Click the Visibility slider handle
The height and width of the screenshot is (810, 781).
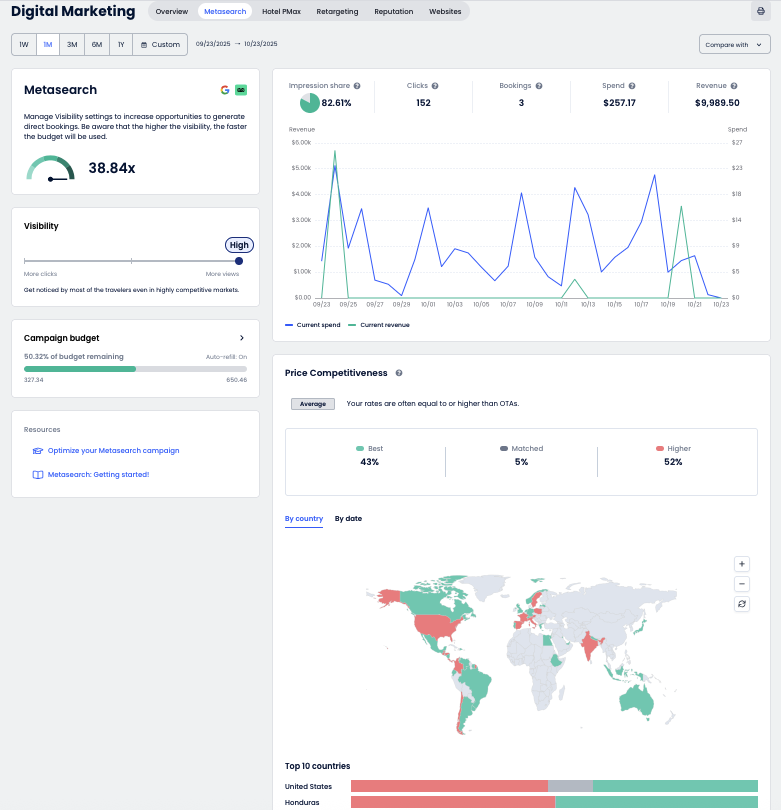pos(238,261)
